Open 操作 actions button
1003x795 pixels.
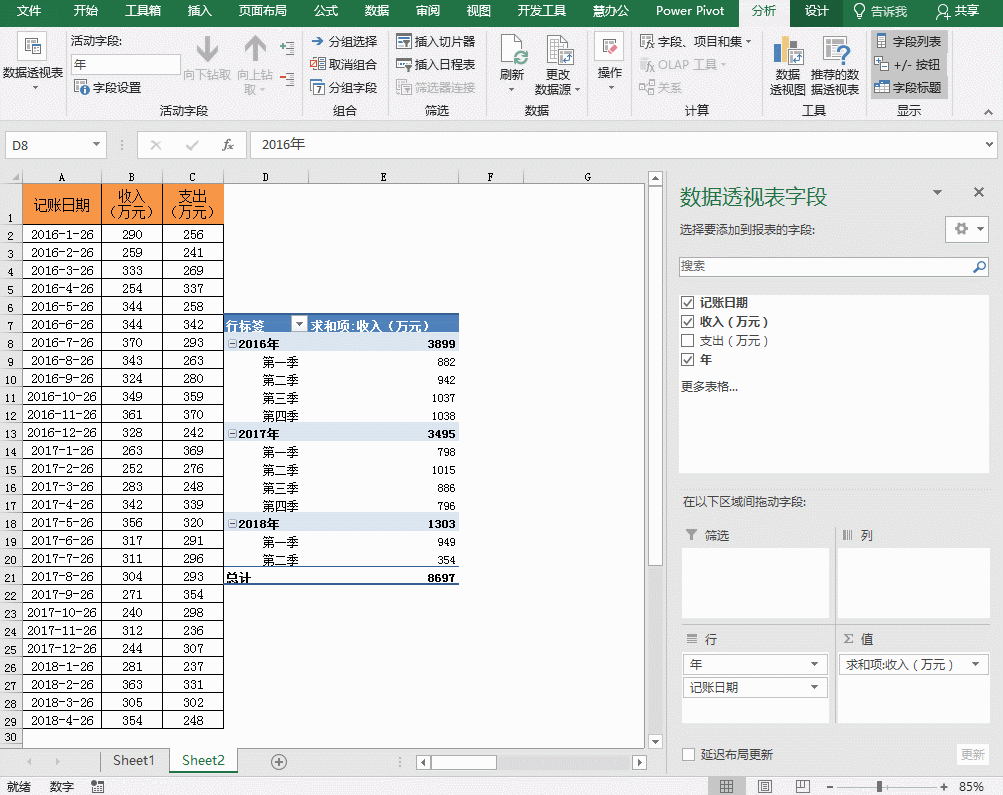point(610,63)
